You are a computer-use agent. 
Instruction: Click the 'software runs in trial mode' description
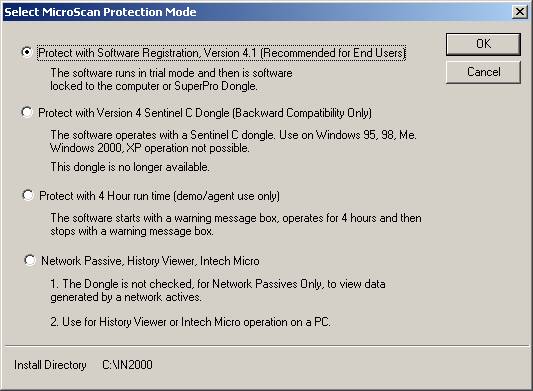(171, 80)
